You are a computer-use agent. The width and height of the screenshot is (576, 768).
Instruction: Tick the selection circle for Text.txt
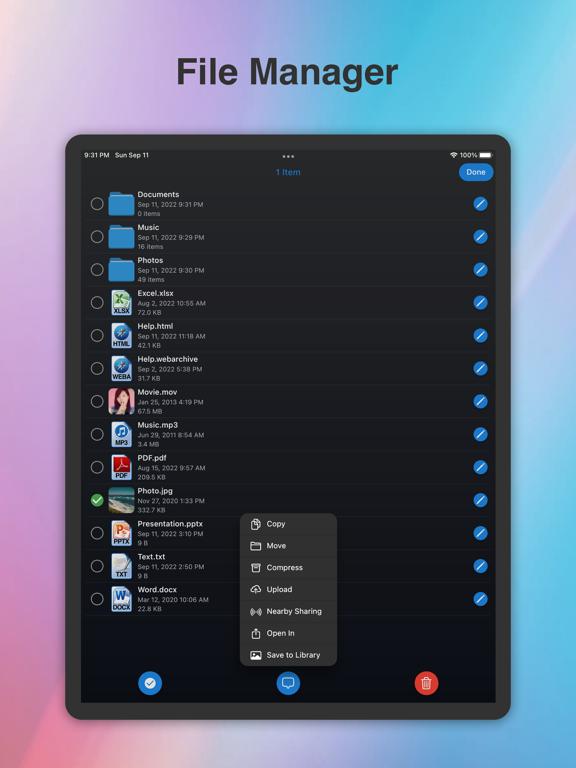tap(97, 566)
